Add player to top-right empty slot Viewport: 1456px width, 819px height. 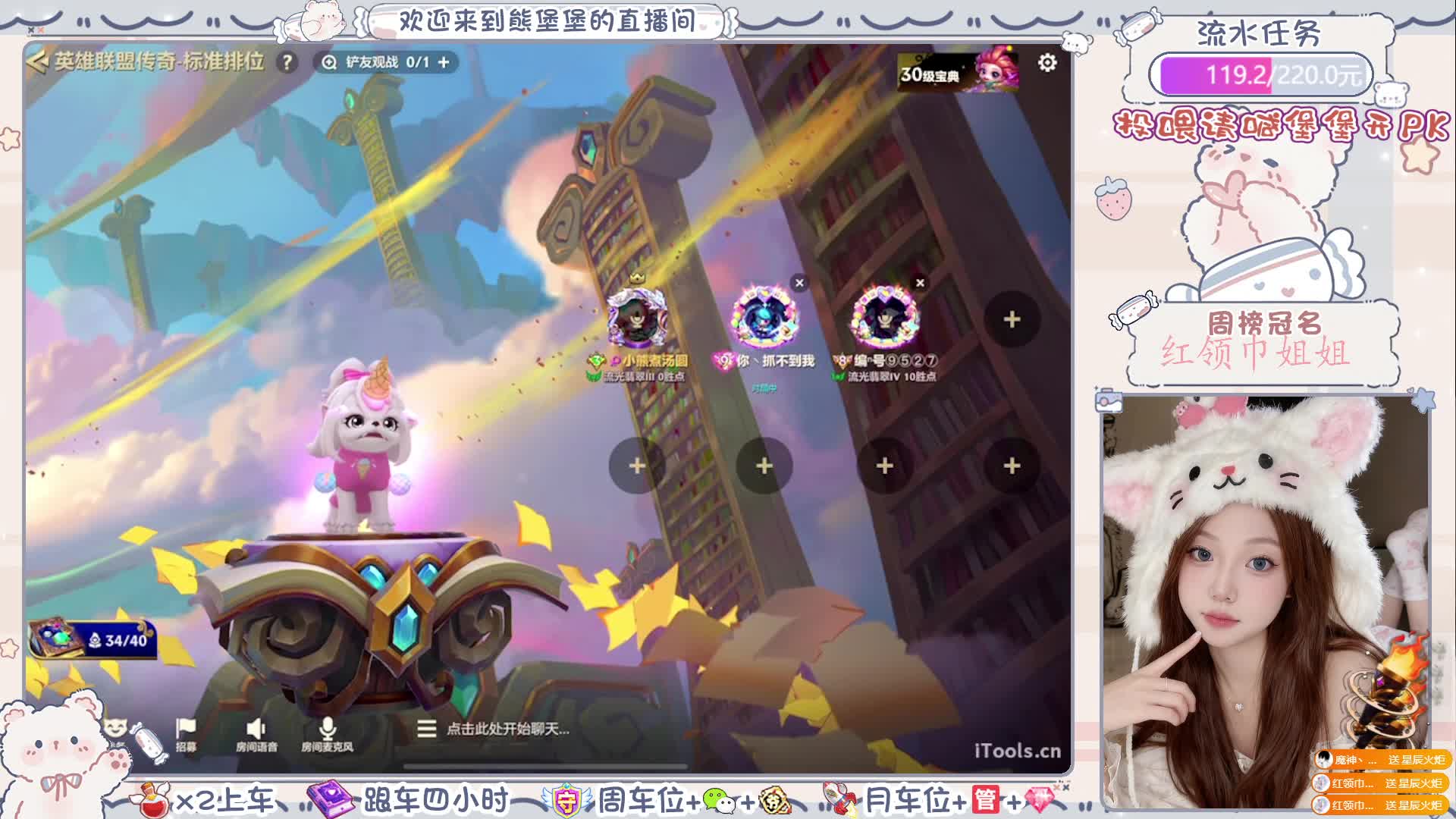(x=1012, y=320)
